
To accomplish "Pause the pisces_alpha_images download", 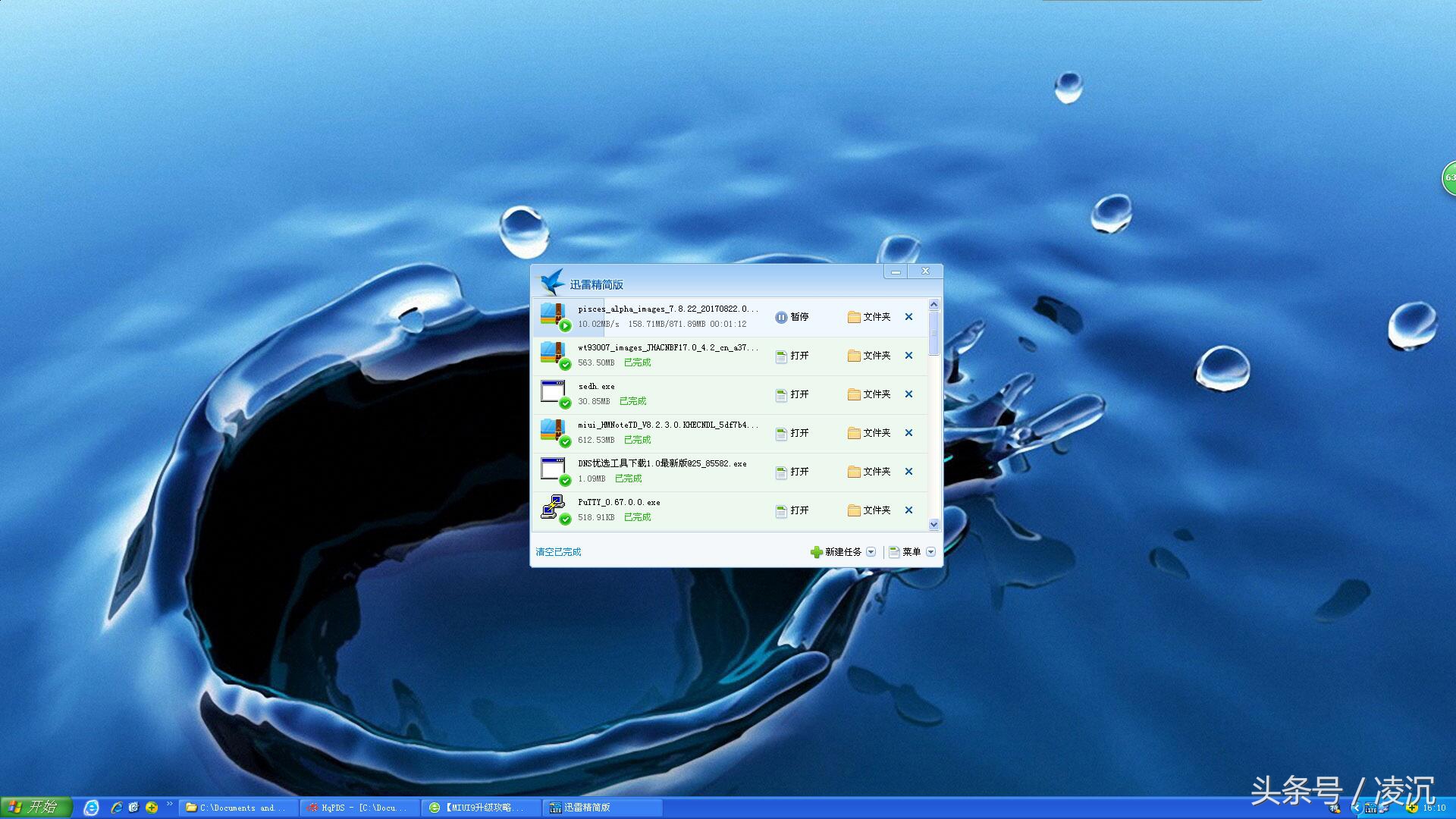I will [792, 317].
